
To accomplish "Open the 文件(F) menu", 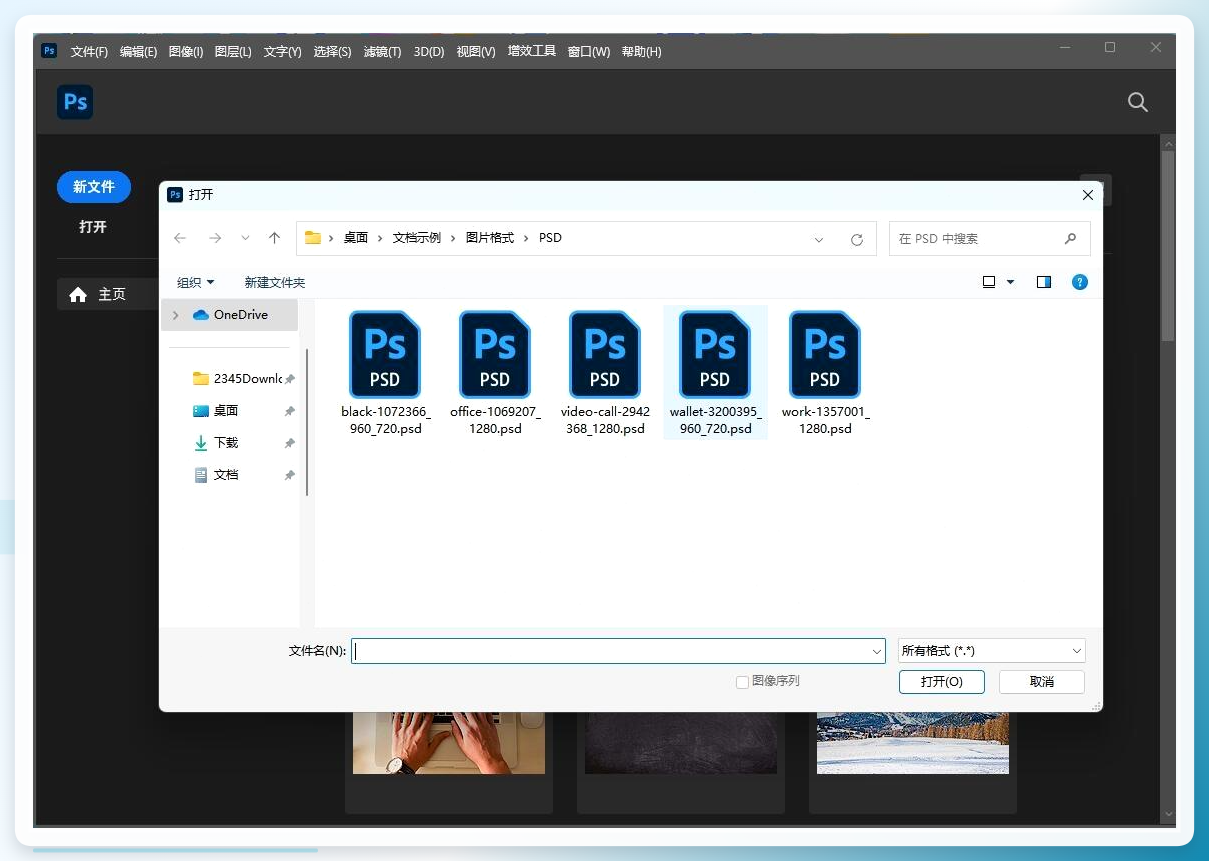I will coord(89,51).
